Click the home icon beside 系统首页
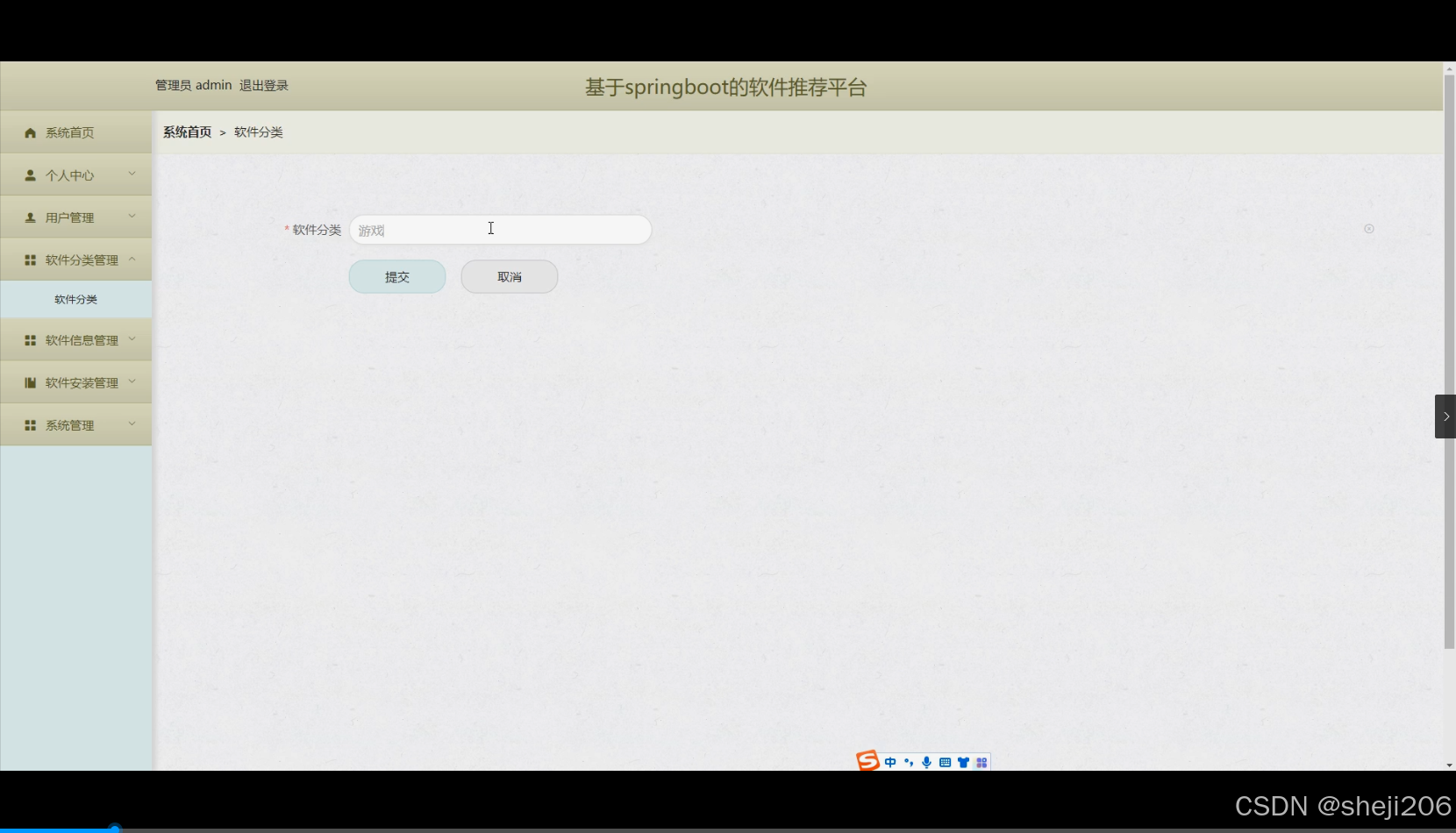The width and height of the screenshot is (1456, 833). pyautogui.click(x=30, y=132)
